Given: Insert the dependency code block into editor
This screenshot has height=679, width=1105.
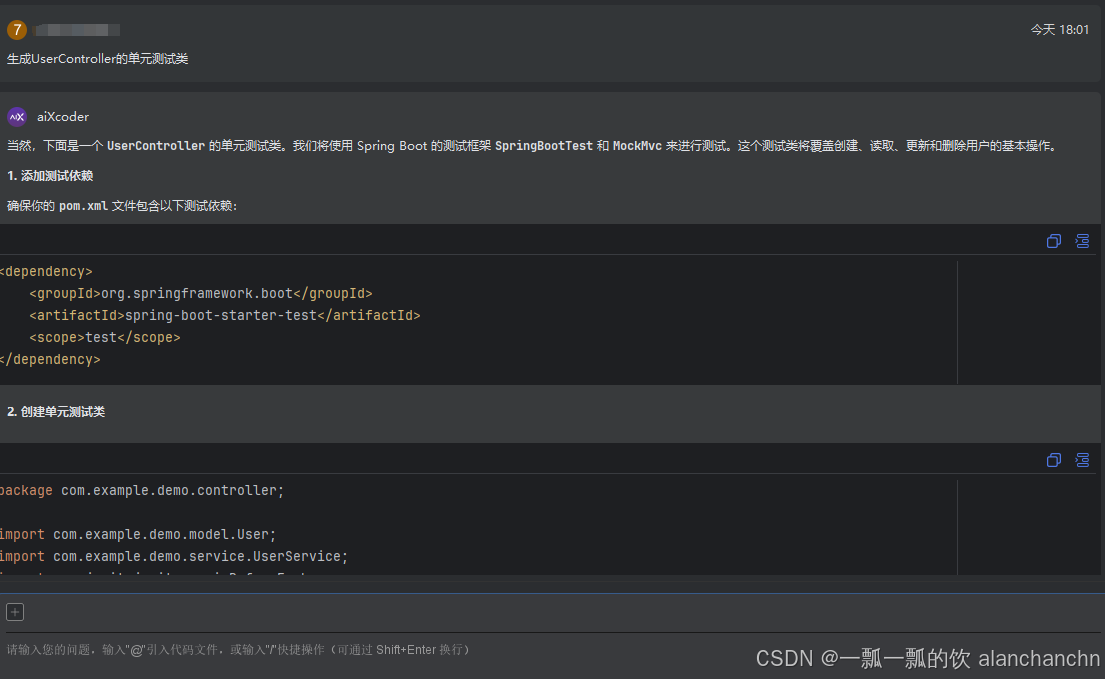Looking at the screenshot, I should [1082, 241].
